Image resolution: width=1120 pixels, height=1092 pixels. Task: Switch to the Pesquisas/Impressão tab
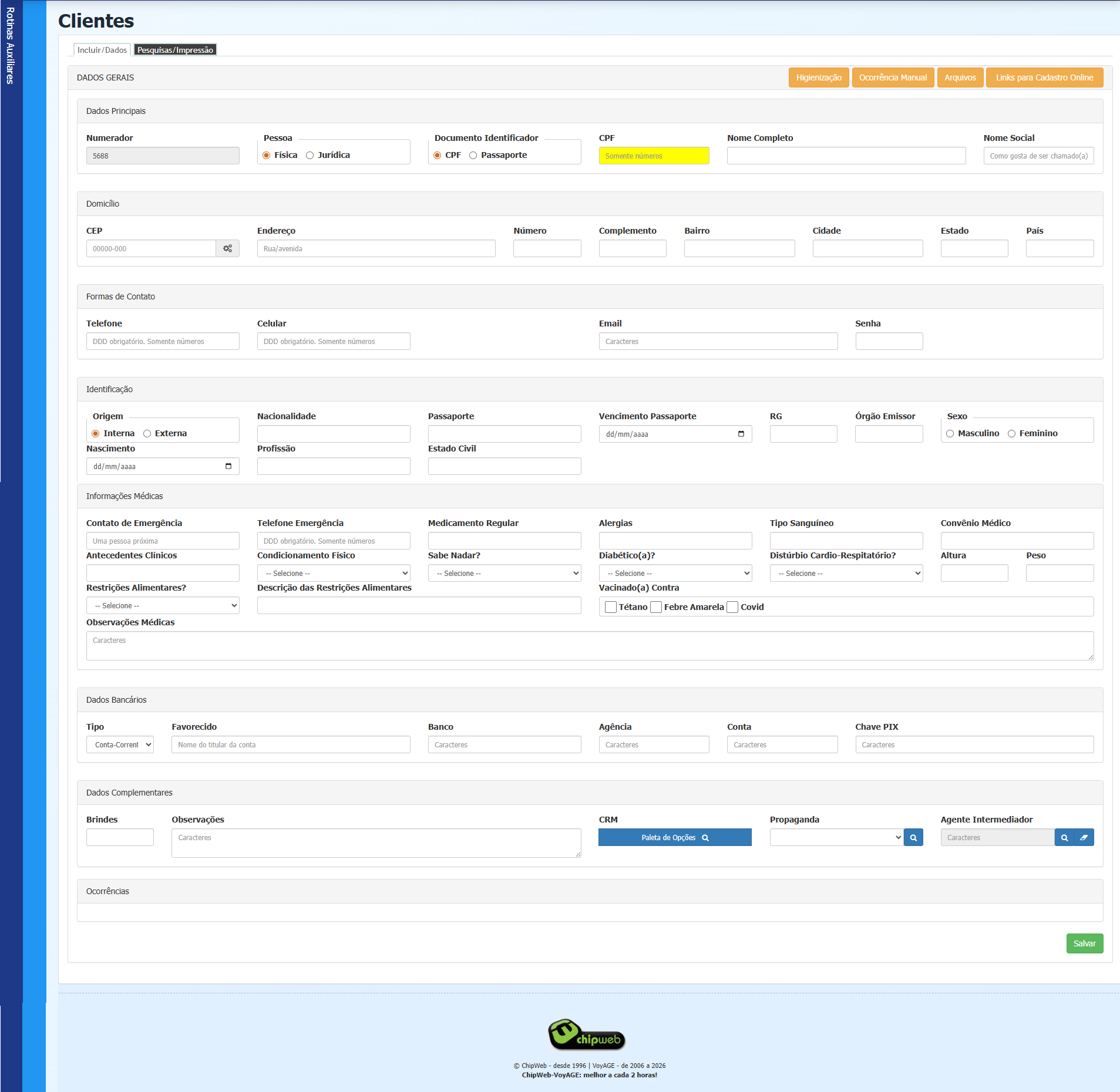tap(175, 50)
